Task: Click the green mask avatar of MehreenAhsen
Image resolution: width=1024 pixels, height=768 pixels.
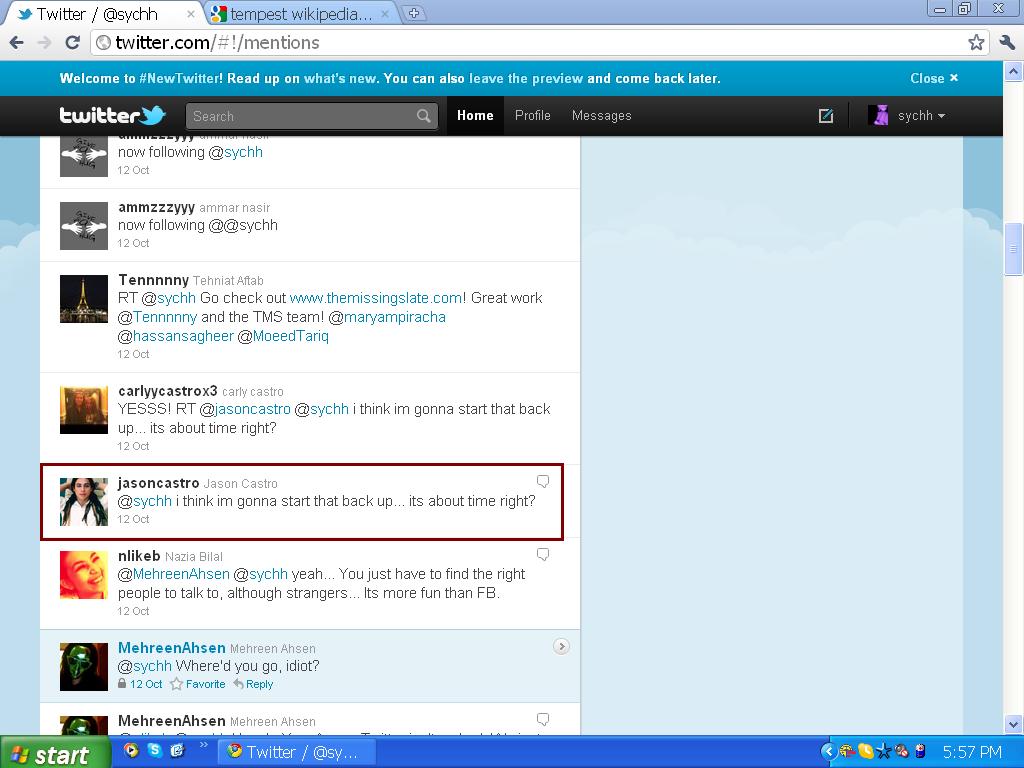Action: point(84,667)
